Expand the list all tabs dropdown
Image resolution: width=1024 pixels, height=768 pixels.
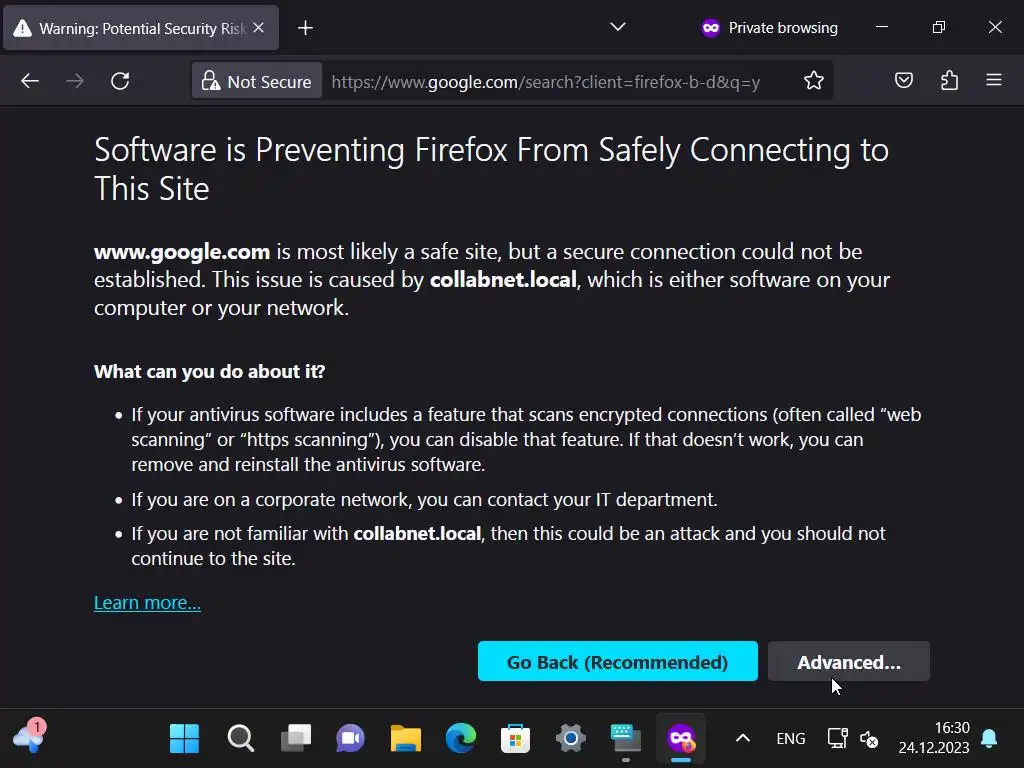tap(618, 28)
